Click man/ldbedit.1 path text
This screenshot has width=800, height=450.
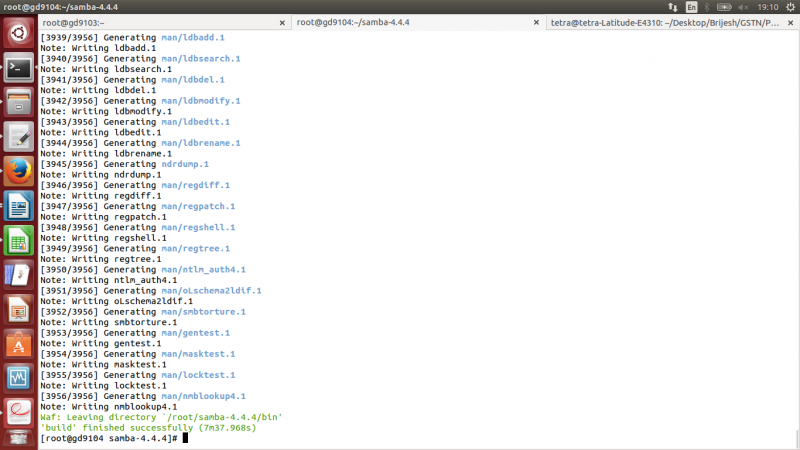[x=195, y=122]
